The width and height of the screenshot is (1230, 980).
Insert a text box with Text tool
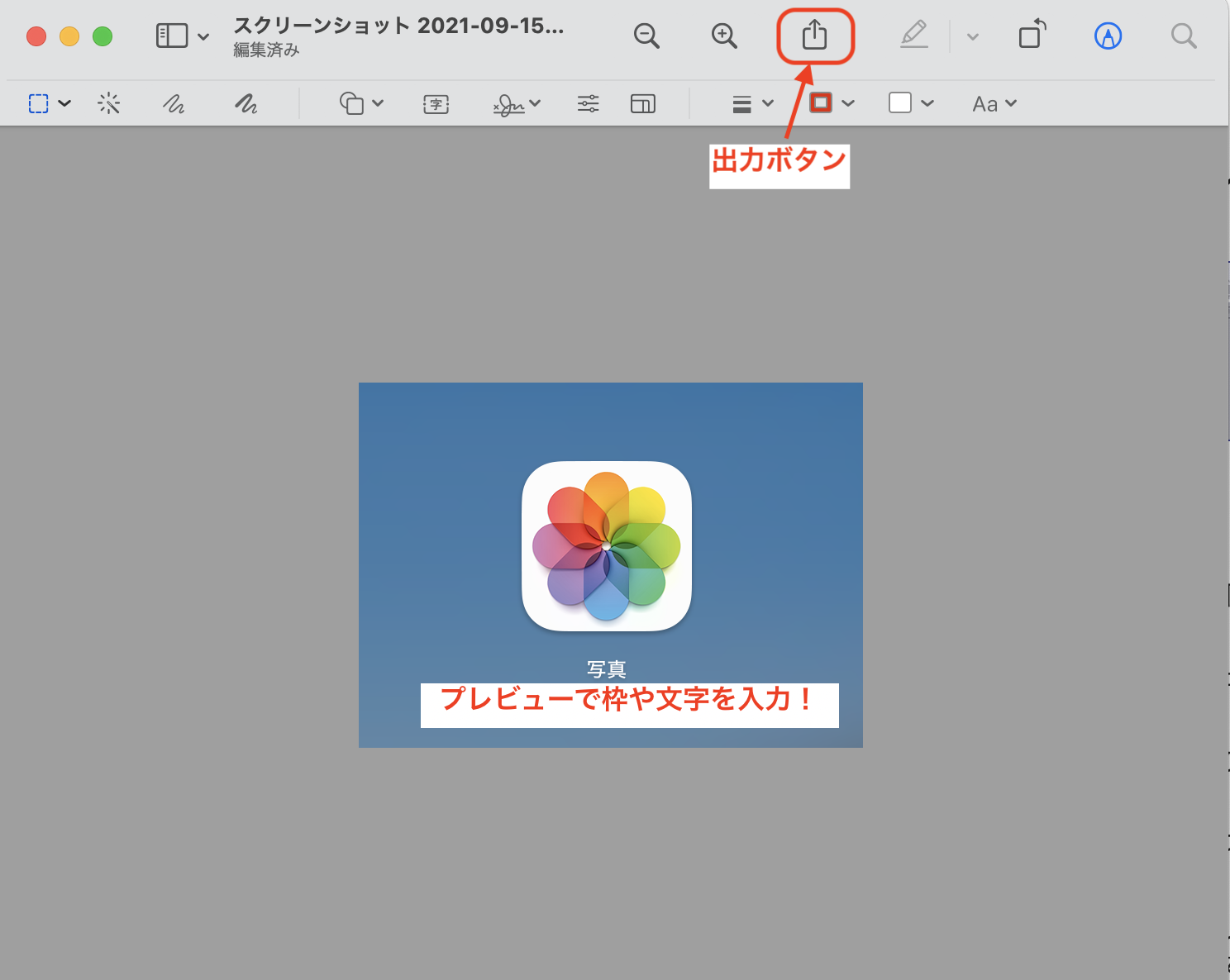436,104
